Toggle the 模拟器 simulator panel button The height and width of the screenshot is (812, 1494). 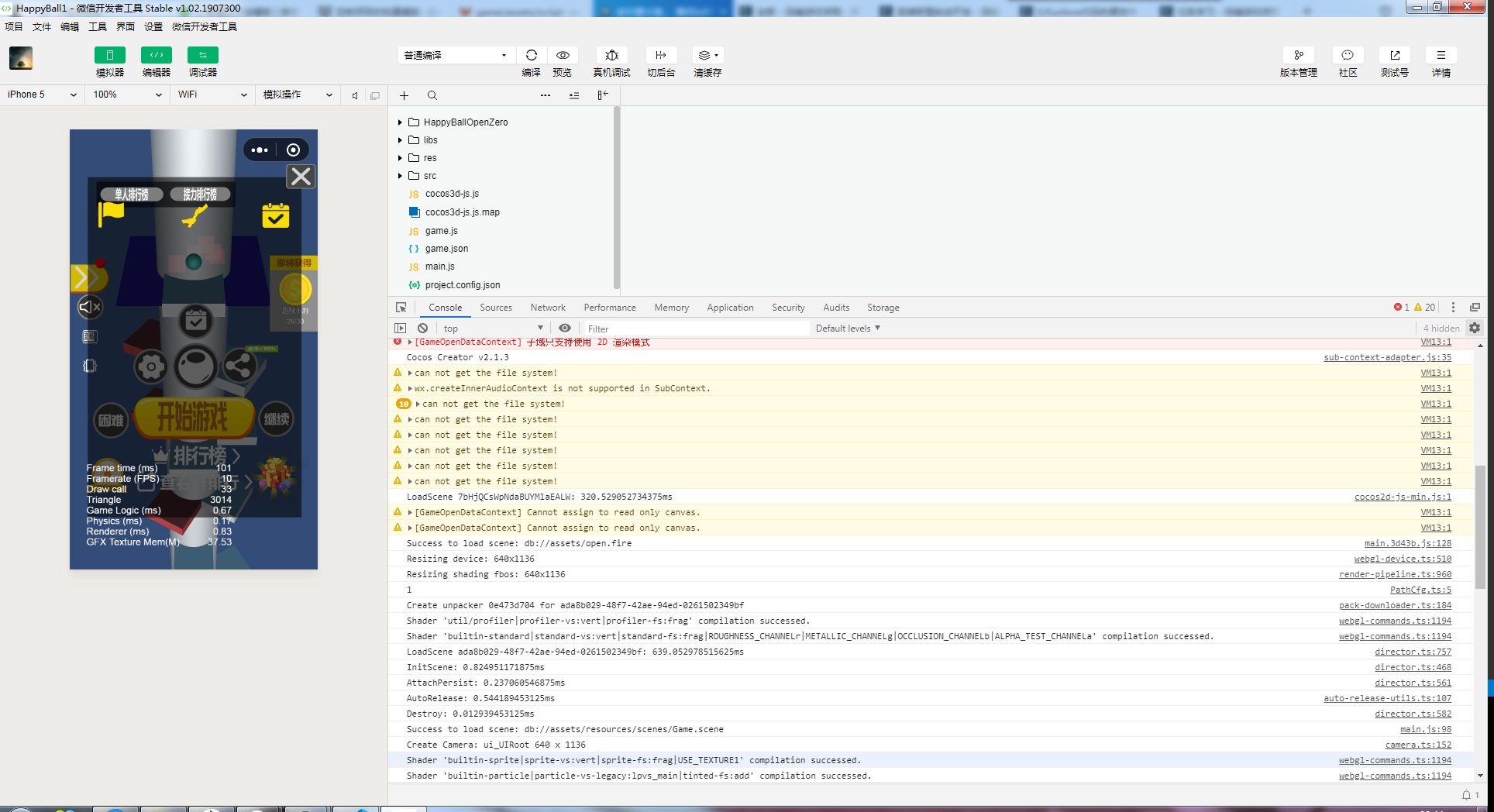click(x=110, y=55)
